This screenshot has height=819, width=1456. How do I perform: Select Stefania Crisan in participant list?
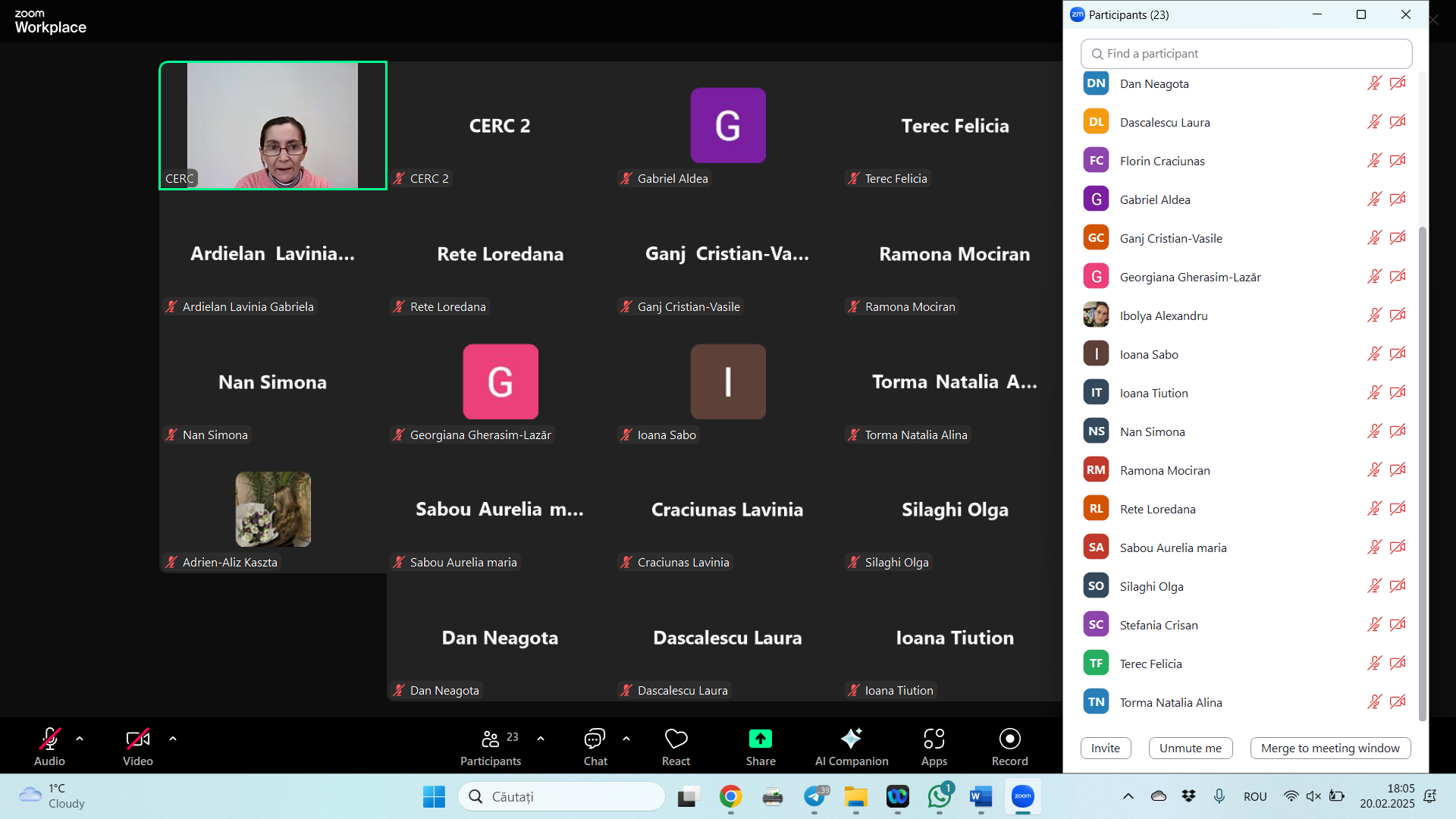coord(1159,625)
